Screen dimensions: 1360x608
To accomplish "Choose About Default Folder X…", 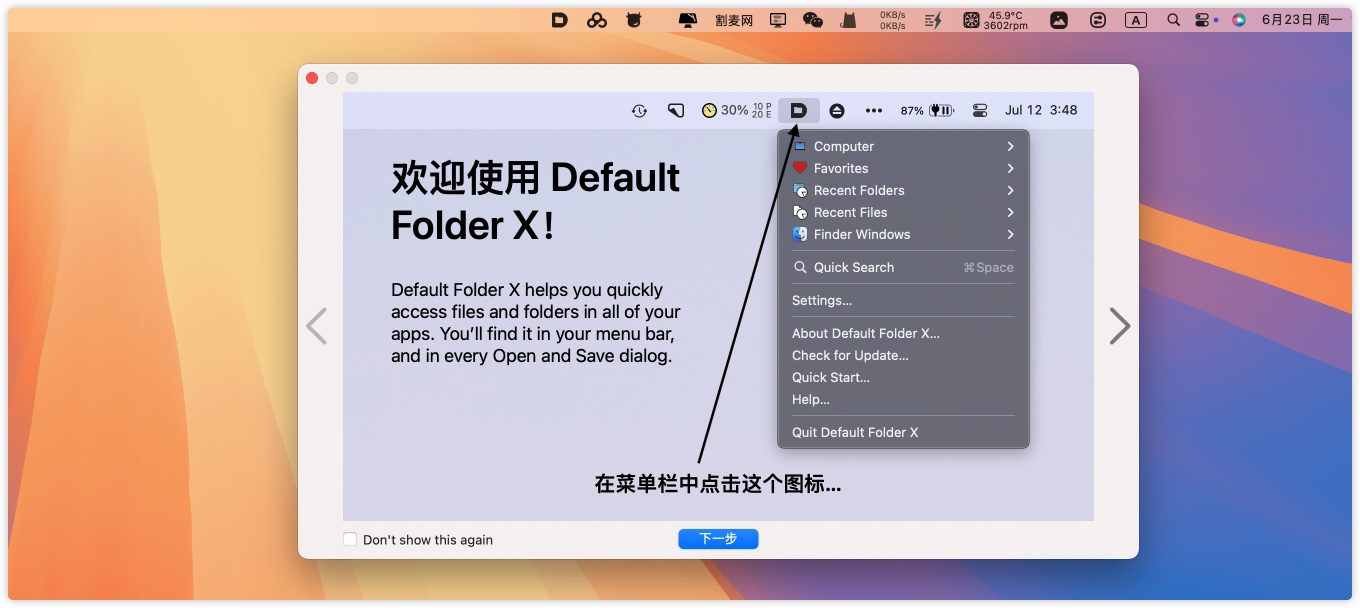I will [903, 333].
